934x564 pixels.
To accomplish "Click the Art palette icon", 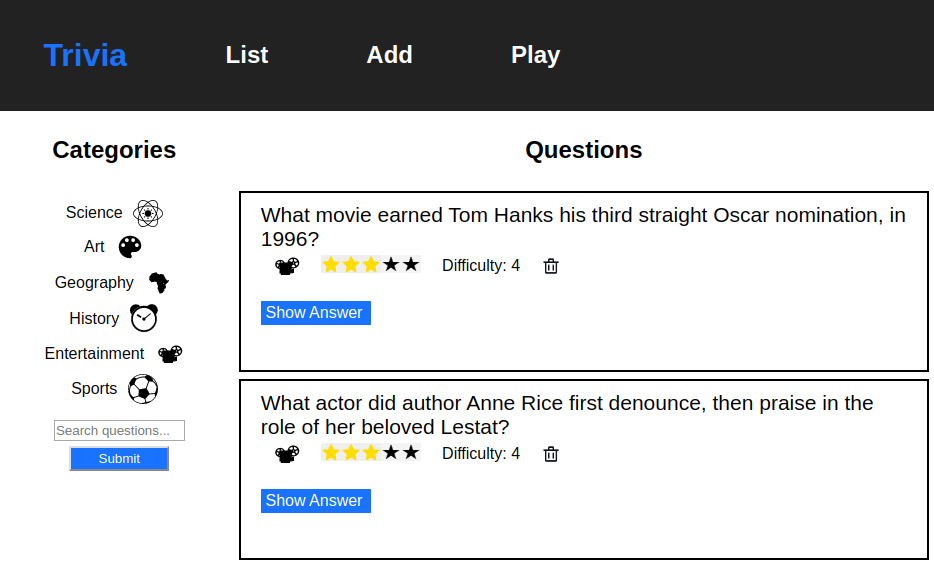I will pos(130,247).
